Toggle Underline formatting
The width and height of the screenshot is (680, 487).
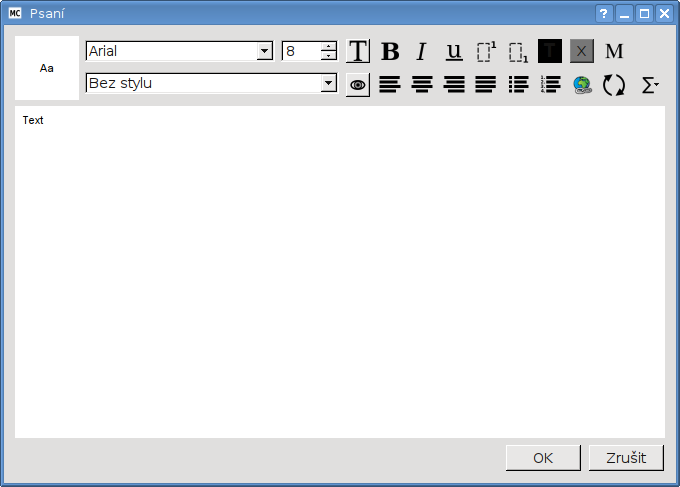coord(454,51)
